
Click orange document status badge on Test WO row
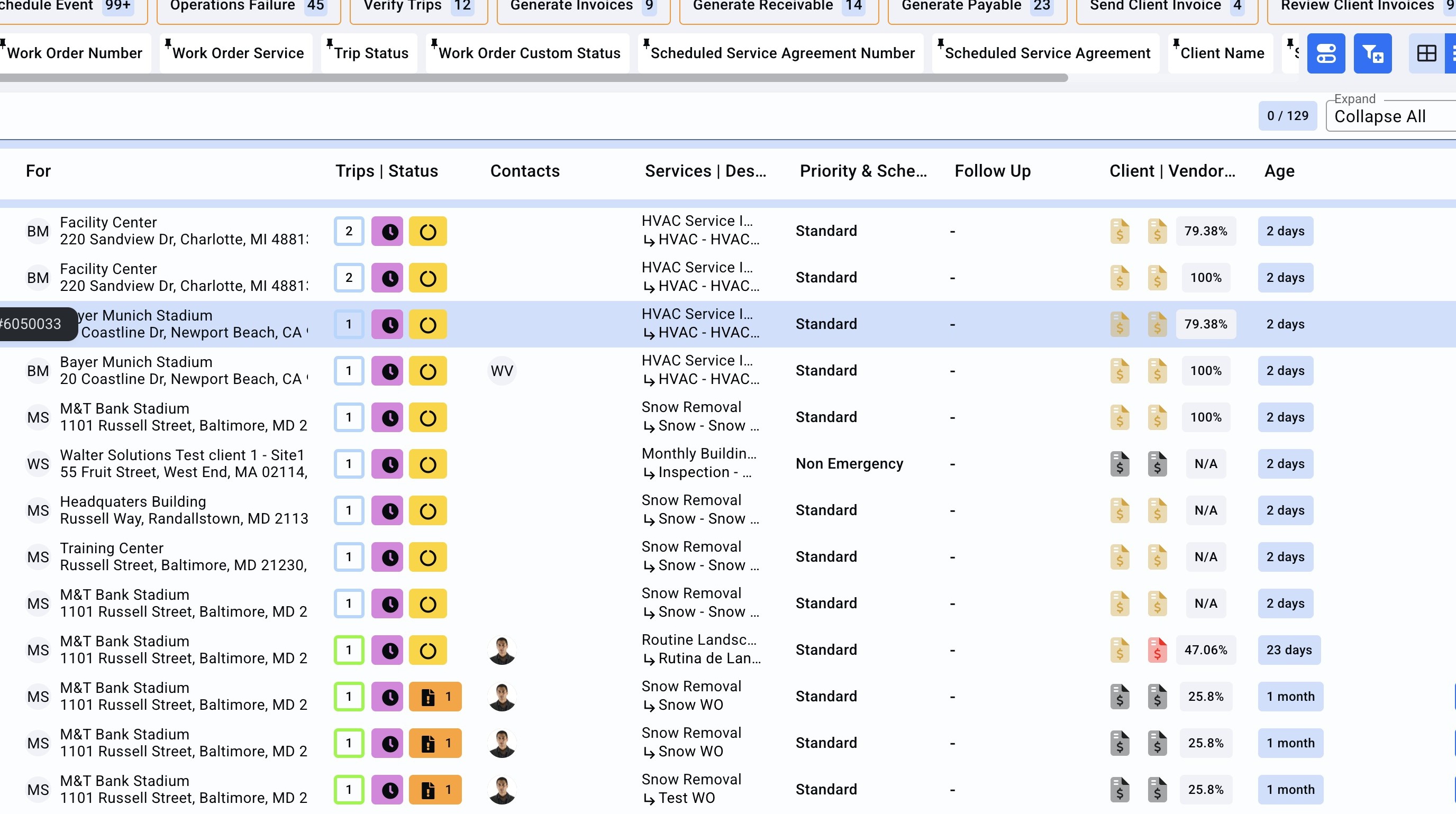(x=435, y=790)
